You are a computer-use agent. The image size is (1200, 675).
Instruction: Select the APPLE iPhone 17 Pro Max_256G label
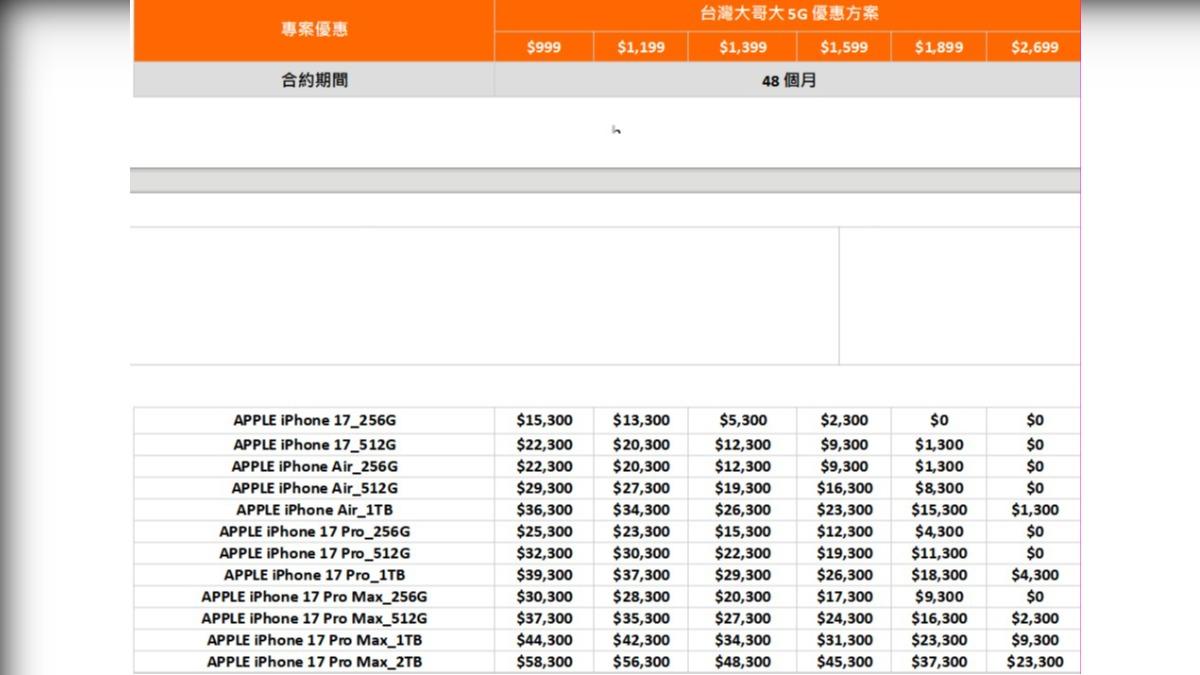[x=314, y=597]
